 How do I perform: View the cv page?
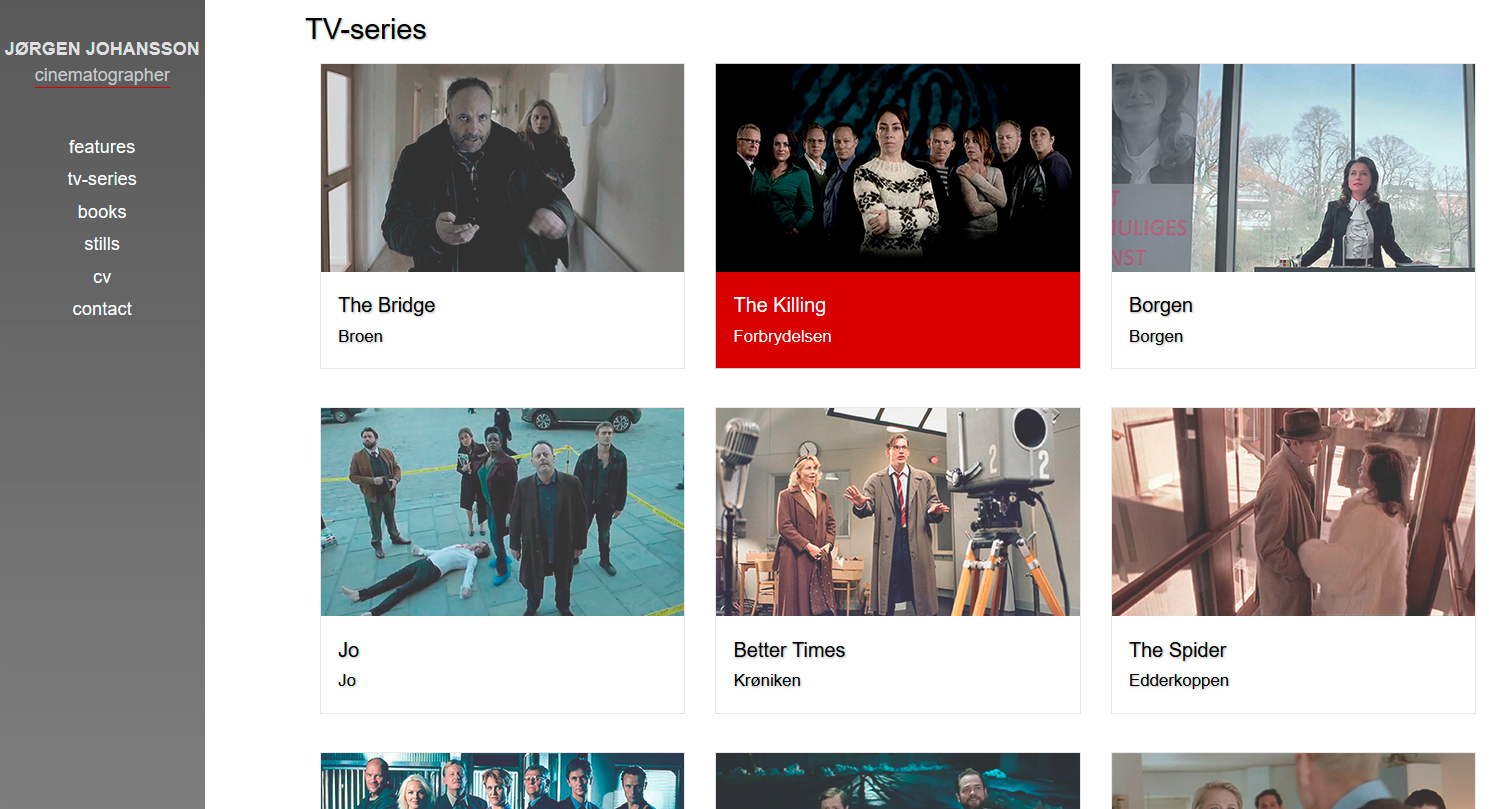[x=102, y=277]
